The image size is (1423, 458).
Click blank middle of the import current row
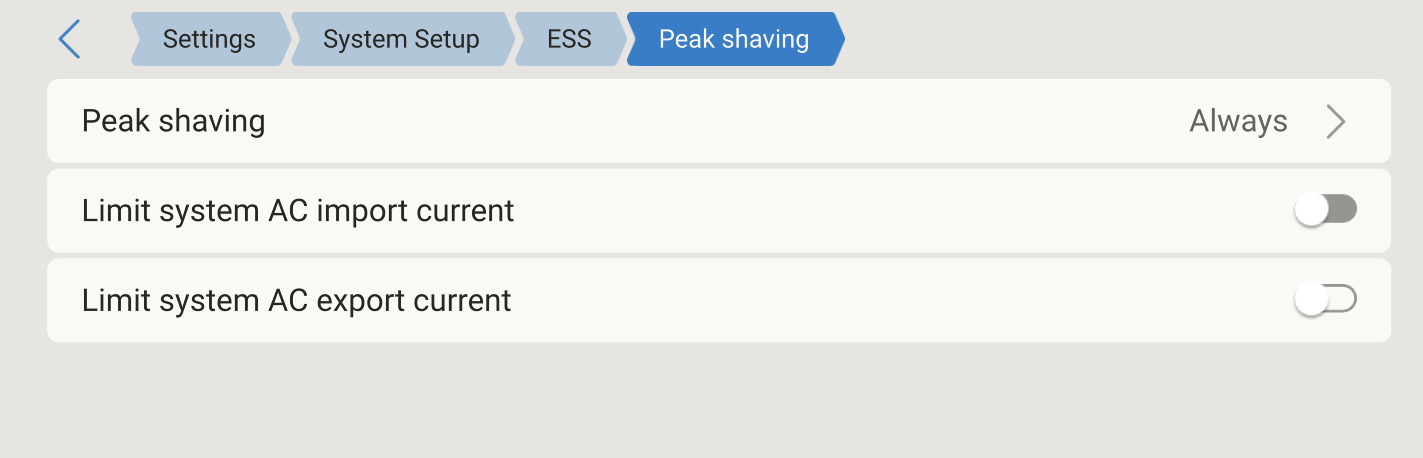point(900,211)
